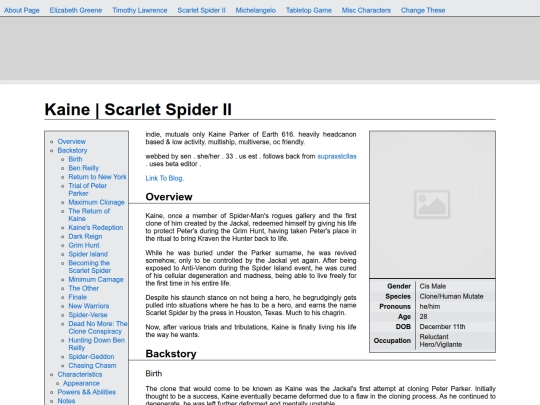540x405 pixels.
Task: Click the Reluctant Hero/Vigilante occupation value
Action: 440,341
